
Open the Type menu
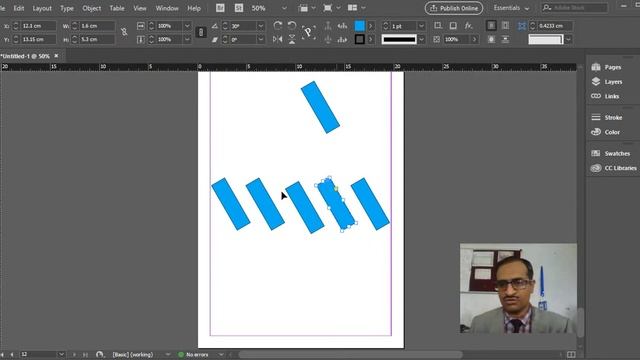(67, 8)
